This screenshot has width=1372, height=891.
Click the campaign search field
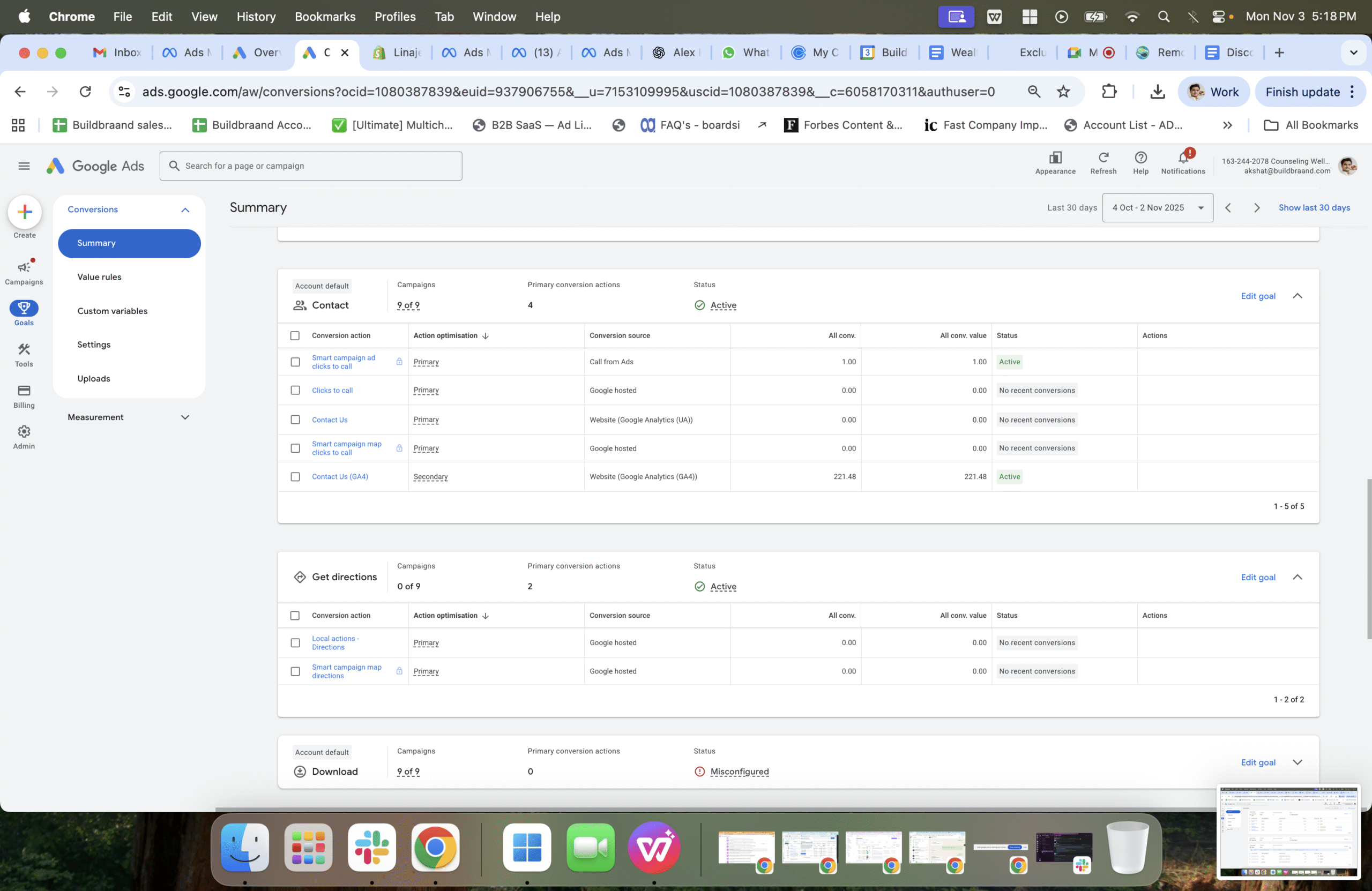pos(311,166)
